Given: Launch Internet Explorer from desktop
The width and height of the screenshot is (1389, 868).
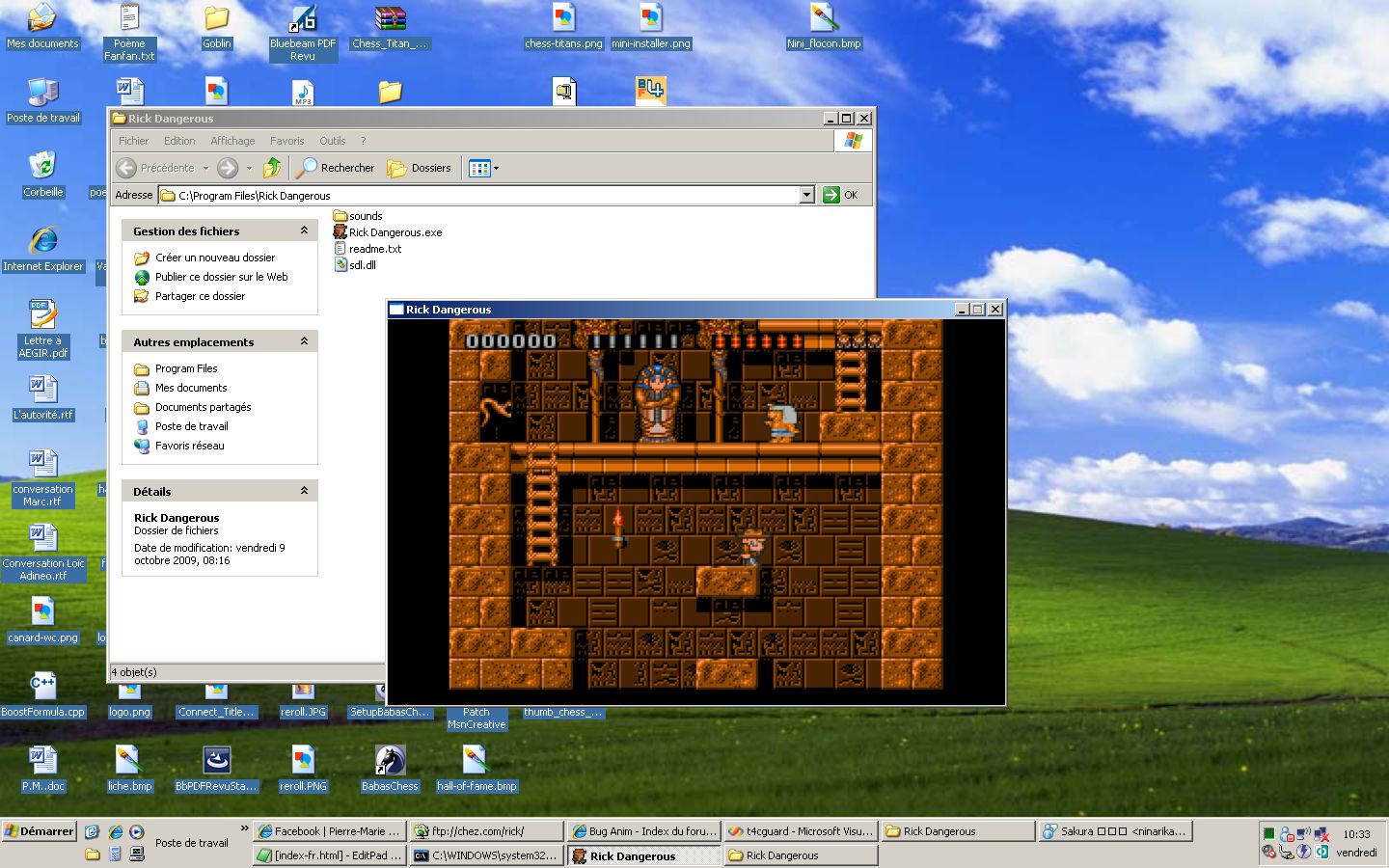Looking at the screenshot, I should (x=42, y=249).
